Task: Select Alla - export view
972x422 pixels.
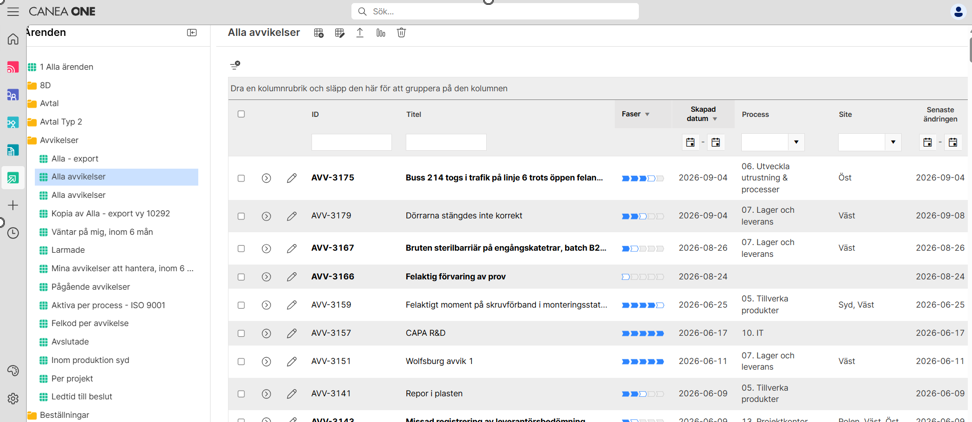Action: point(75,159)
